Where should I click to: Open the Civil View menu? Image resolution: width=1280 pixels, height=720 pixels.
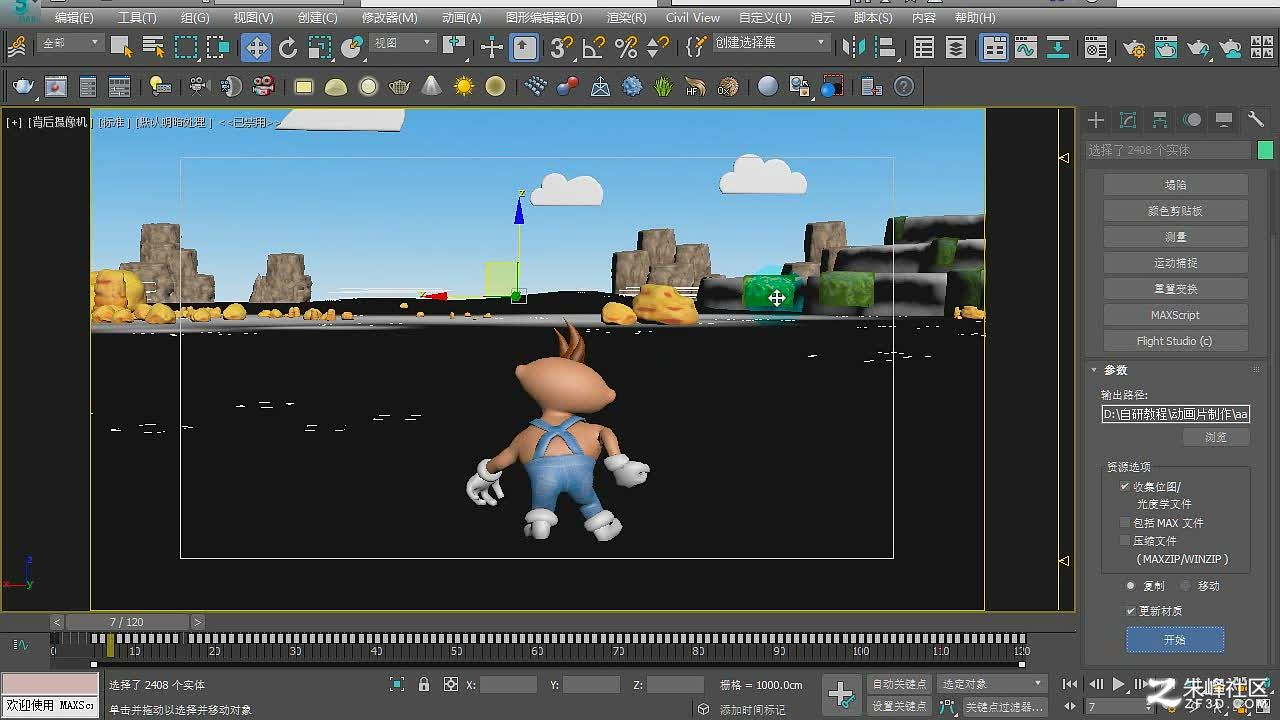coord(693,17)
